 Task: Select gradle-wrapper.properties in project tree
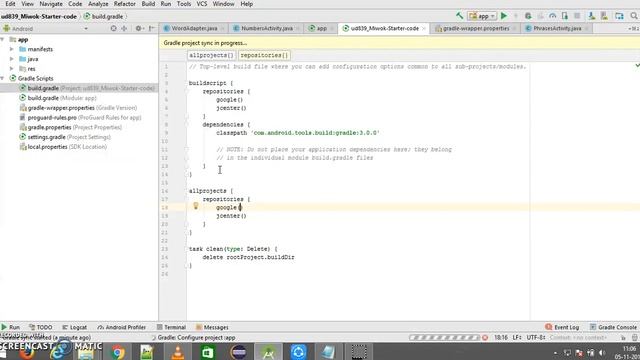(78, 108)
